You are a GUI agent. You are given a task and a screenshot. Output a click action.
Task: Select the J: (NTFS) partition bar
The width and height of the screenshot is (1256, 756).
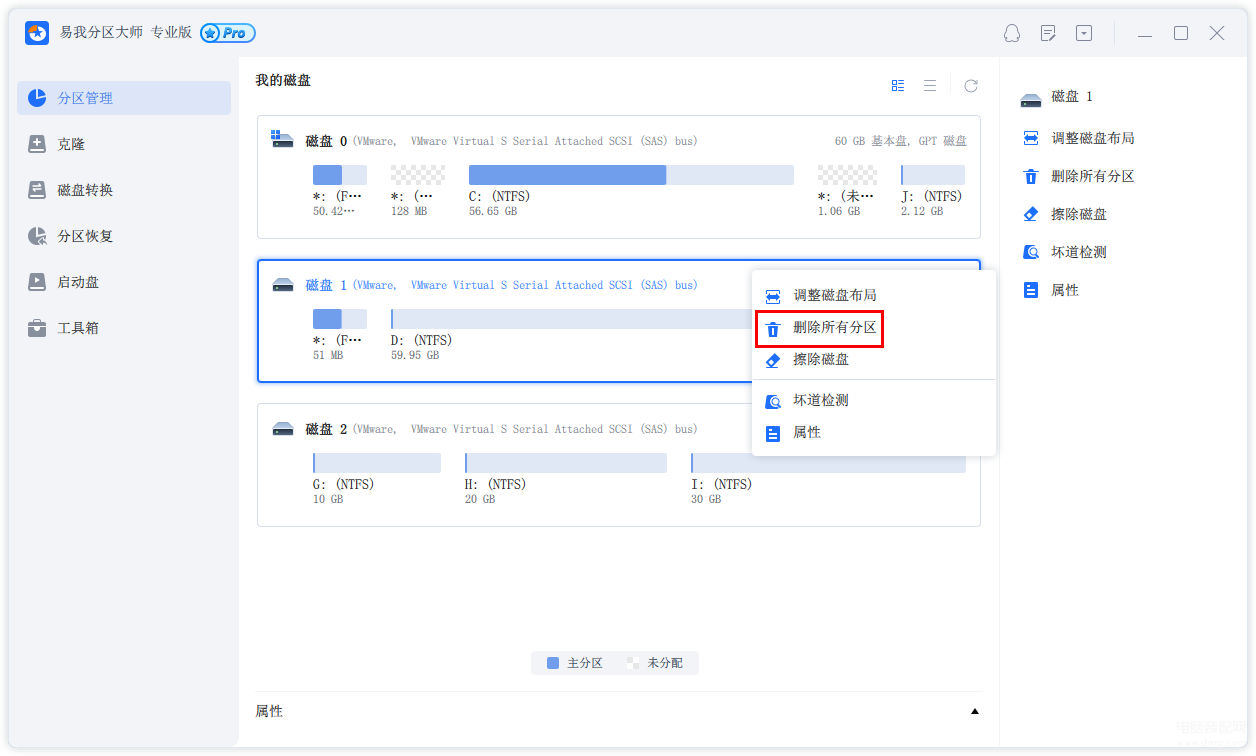(932, 175)
